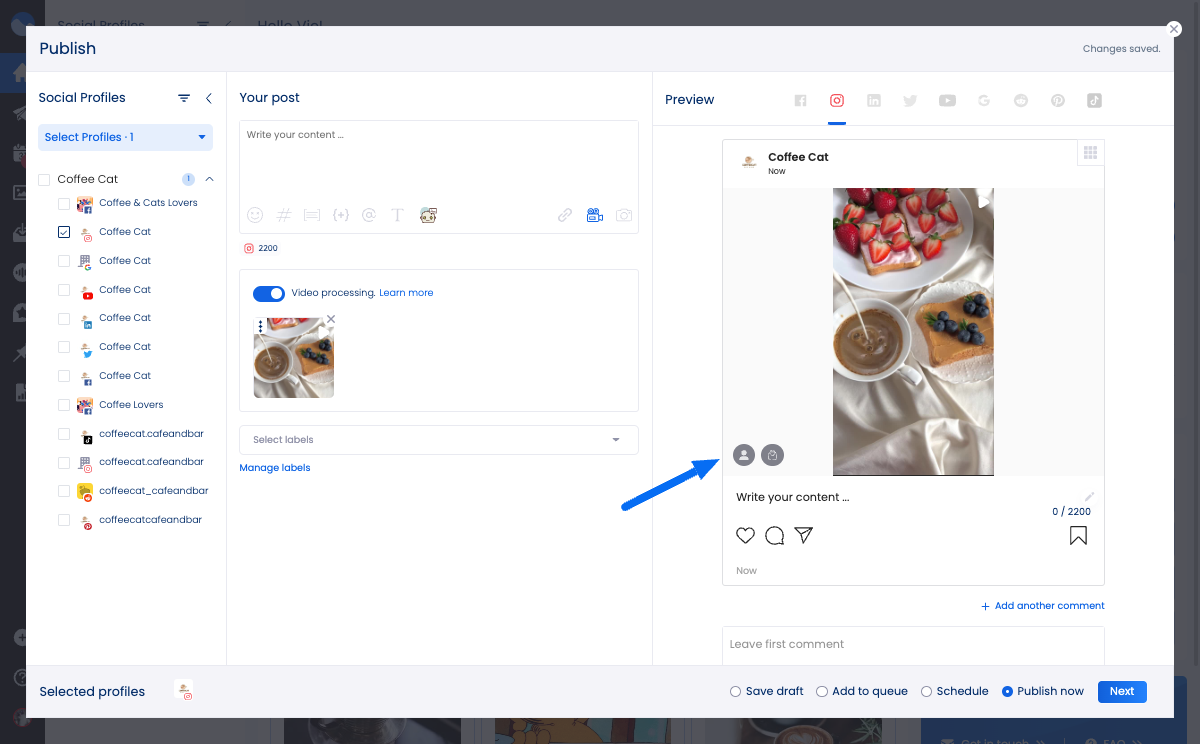The width and height of the screenshot is (1200, 744).
Task: Click the Instagram 2200 character counter
Action: coord(261,248)
